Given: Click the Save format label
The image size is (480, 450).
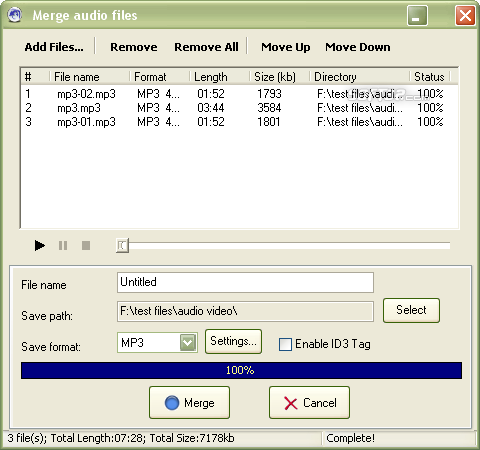Looking at the screenshot, I should pyautogui.click(x=51, y=347).
